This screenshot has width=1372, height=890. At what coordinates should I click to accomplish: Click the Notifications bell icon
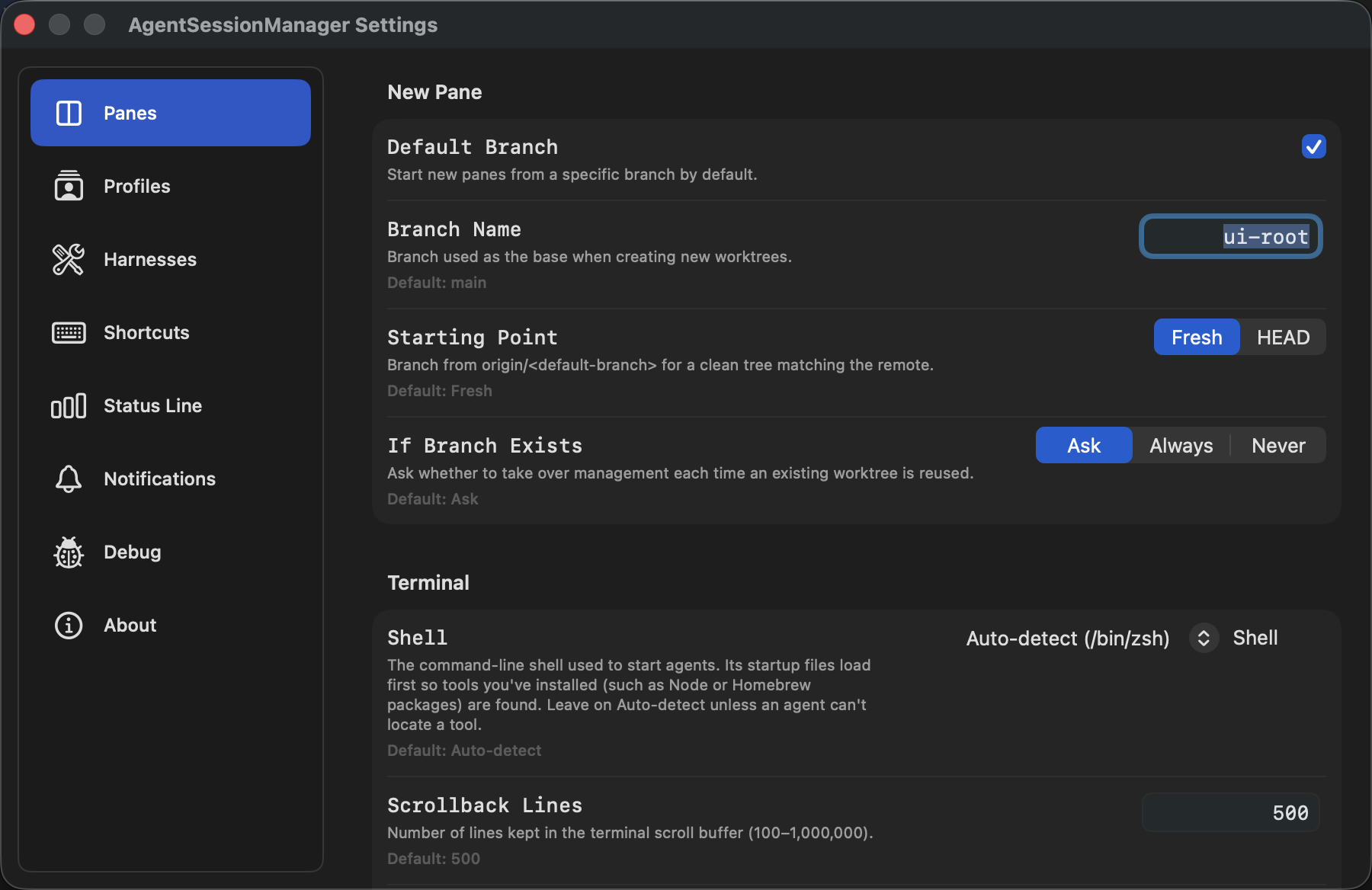[69, 479]
